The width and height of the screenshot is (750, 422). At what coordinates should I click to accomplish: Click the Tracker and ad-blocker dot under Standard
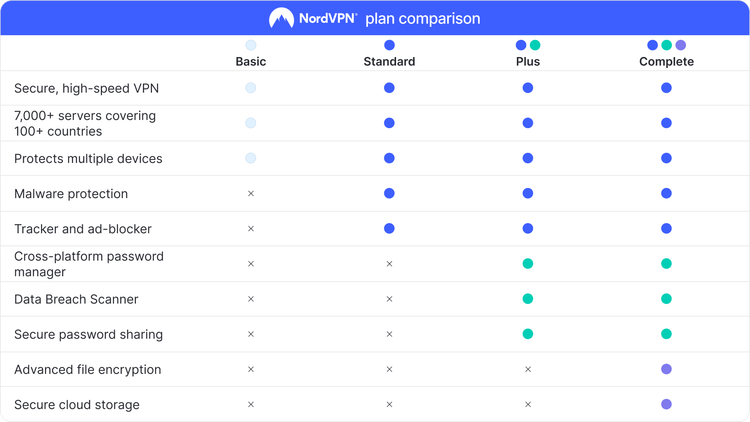pos(389,229)
